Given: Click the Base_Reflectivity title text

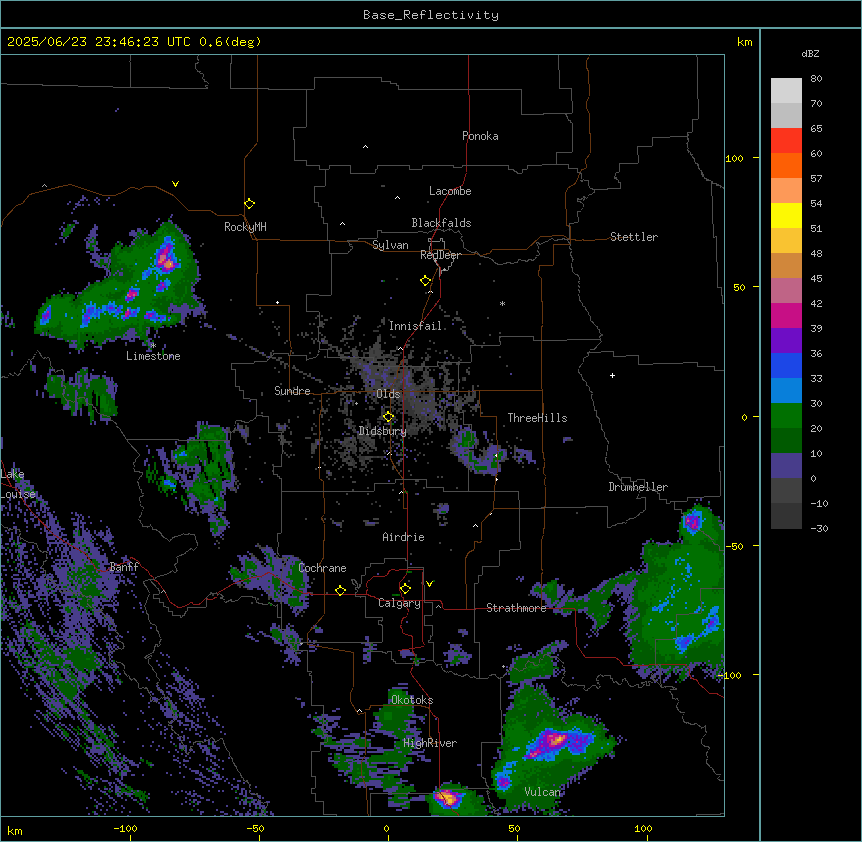Looking at the screenshot, I should tap(431, 15).
